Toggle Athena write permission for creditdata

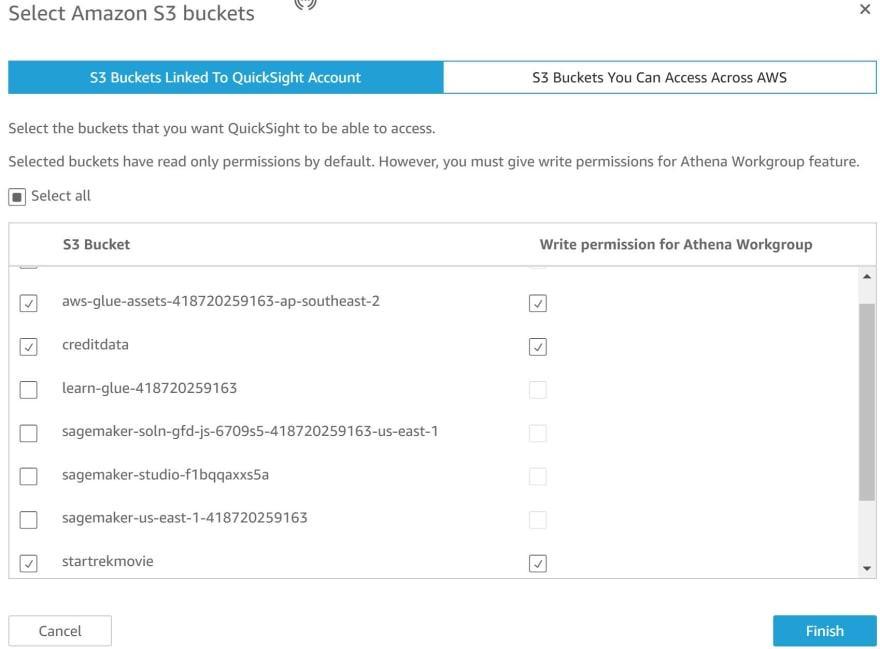pos(538,346)
